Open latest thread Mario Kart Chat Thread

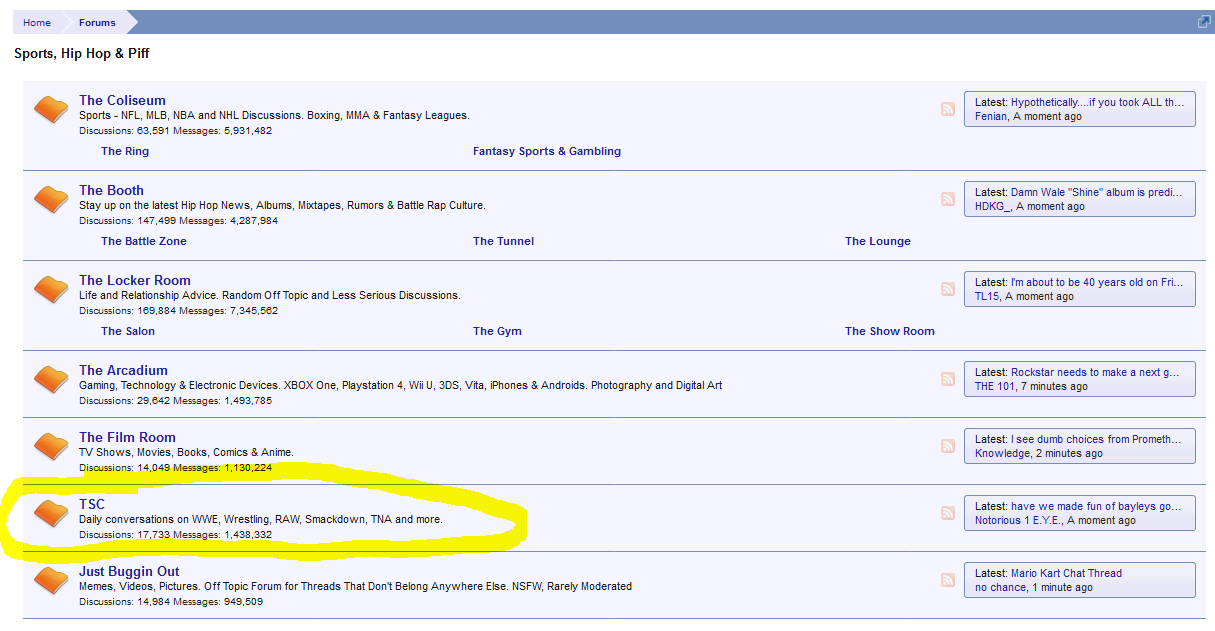pos(1066,573)
